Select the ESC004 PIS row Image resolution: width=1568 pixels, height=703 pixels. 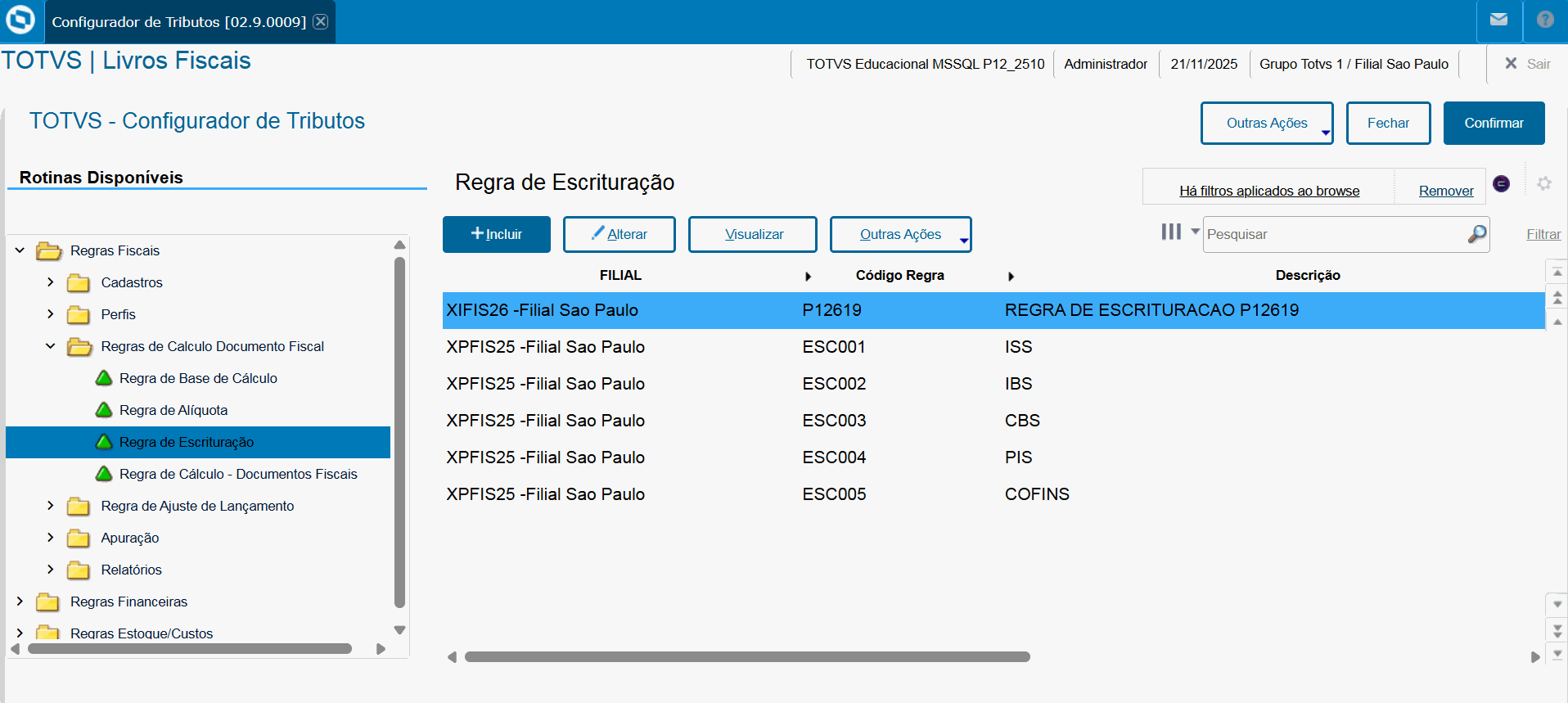[994, 457]
